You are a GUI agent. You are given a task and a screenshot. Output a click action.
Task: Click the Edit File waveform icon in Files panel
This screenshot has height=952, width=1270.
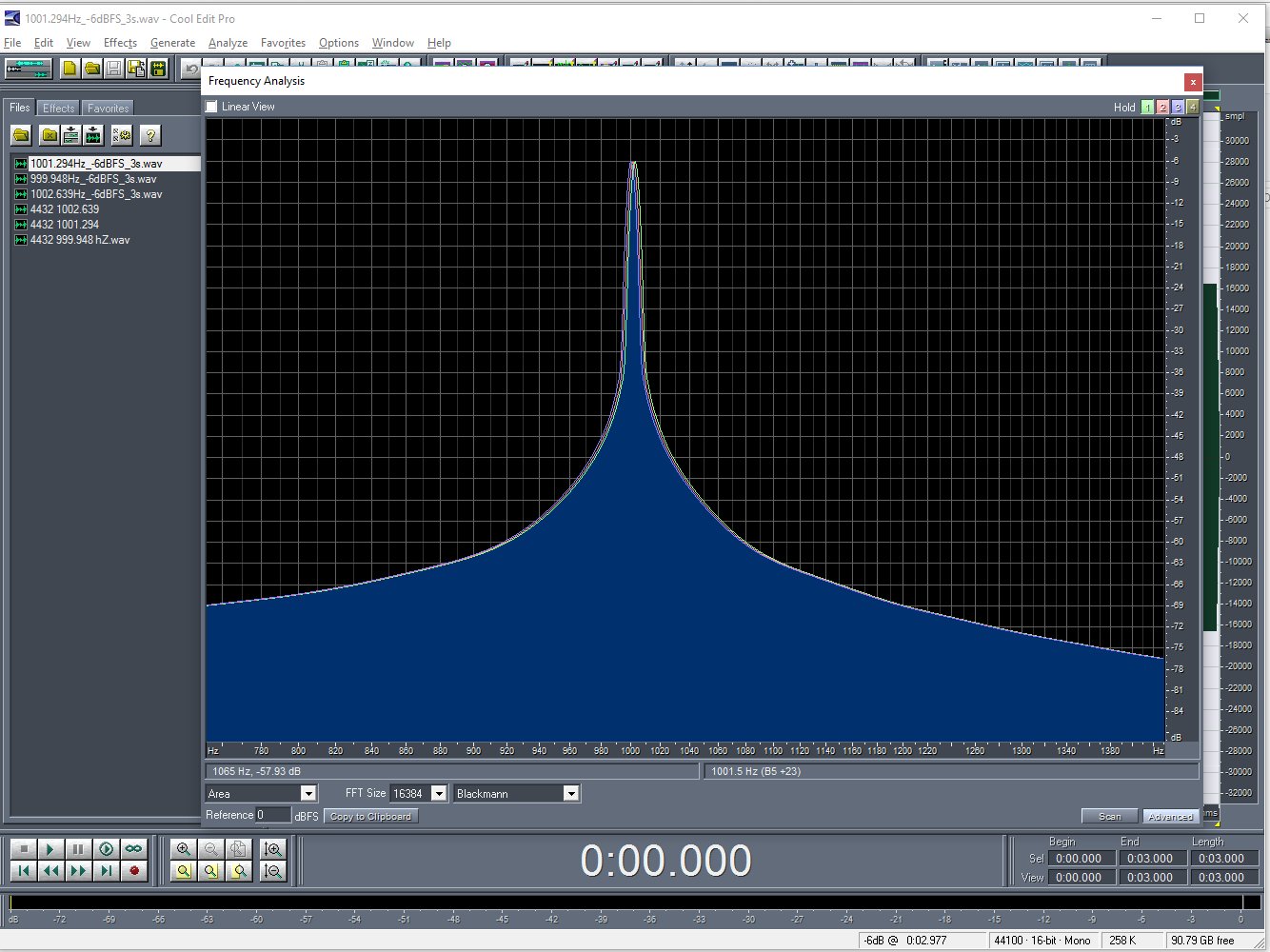point(93,135)
